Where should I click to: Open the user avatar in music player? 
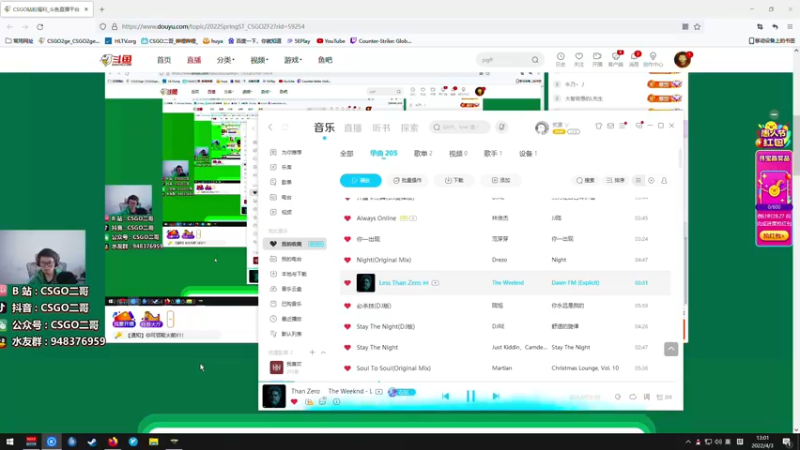(x=541, y=128)
